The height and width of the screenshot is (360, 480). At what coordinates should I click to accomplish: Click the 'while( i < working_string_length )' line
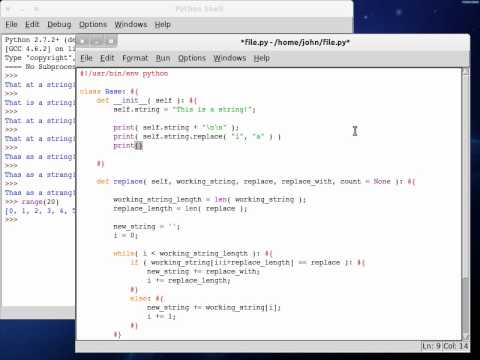[193, 253]
